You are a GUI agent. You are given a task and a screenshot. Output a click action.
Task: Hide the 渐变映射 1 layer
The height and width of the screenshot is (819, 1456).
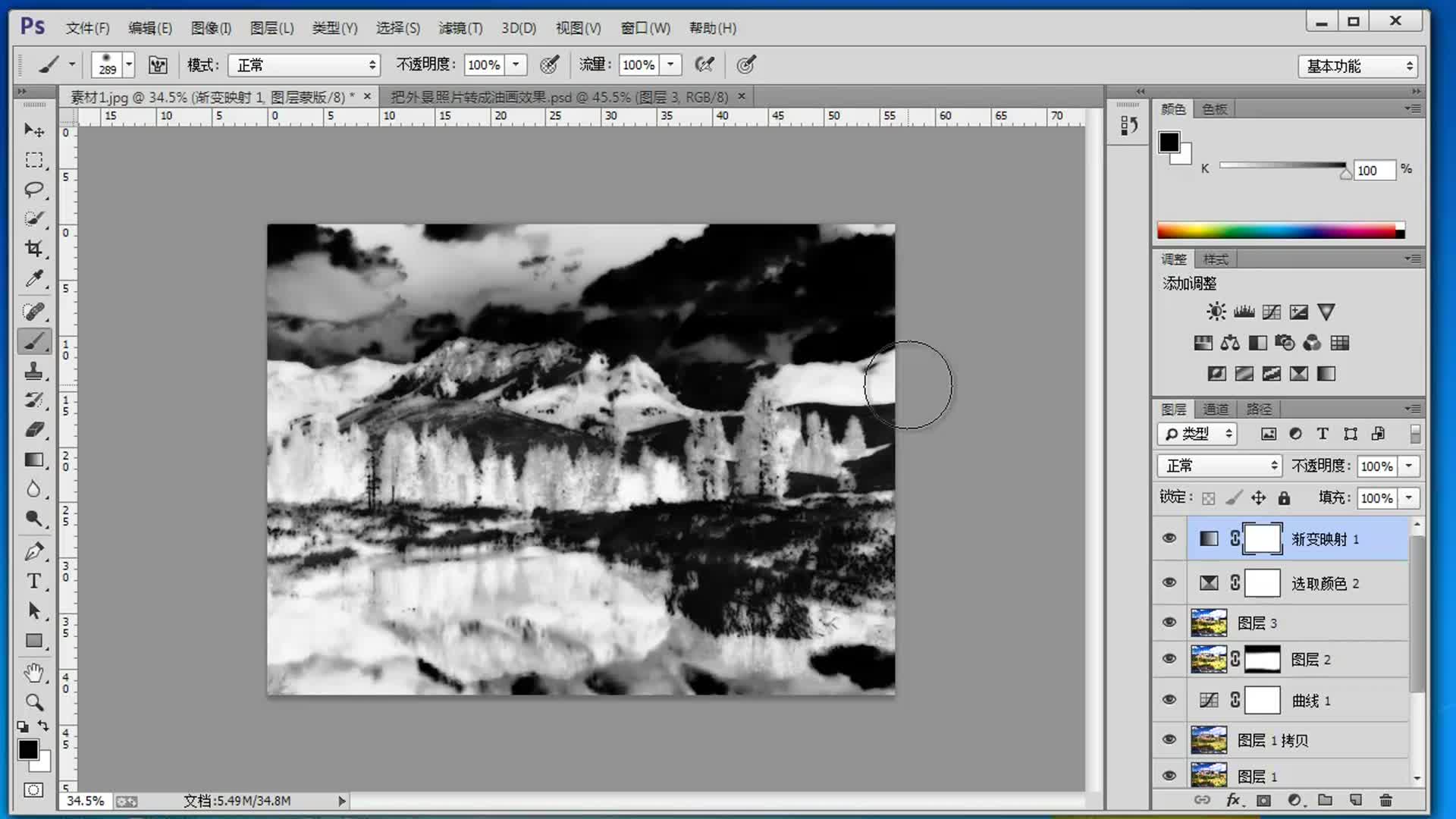click(x=1169, y=538)
